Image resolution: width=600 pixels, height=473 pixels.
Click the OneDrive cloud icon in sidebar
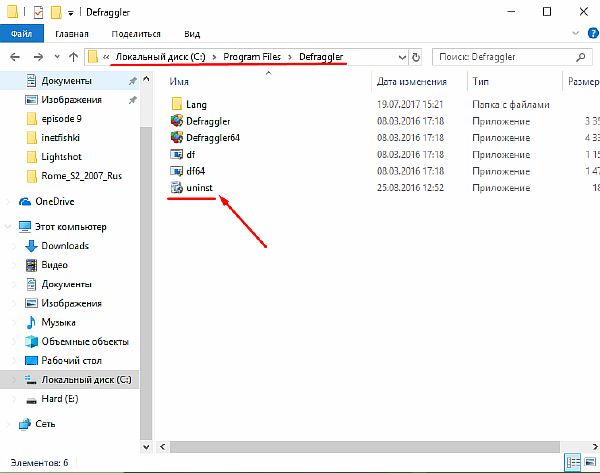(25, 200)
